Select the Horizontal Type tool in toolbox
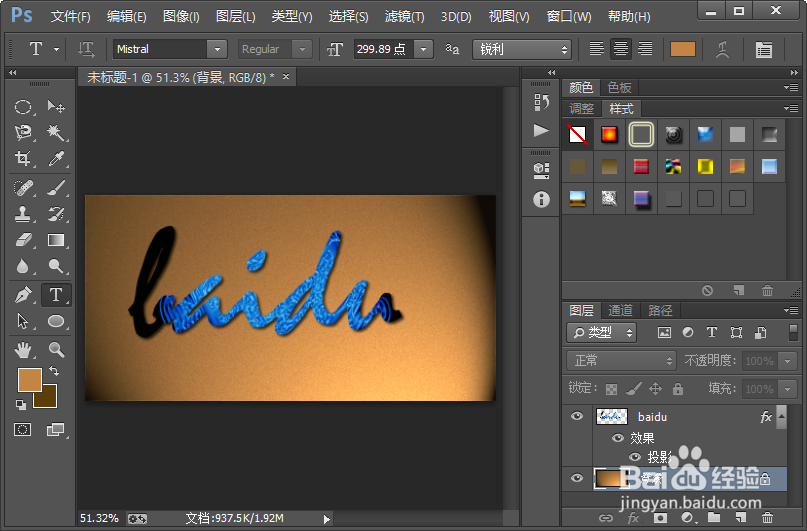The image size is (807, 531). pyautogui.click(x=56, y=295)
